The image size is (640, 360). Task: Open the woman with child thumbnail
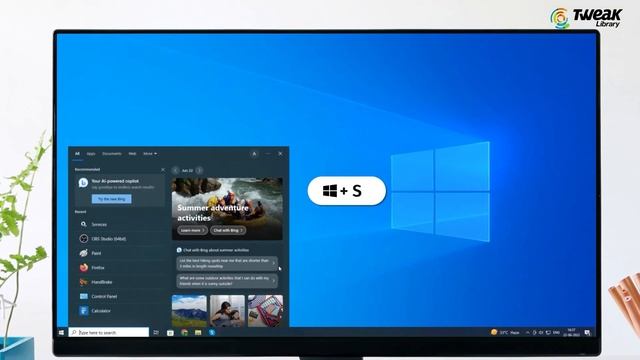[x=227, y=311]
